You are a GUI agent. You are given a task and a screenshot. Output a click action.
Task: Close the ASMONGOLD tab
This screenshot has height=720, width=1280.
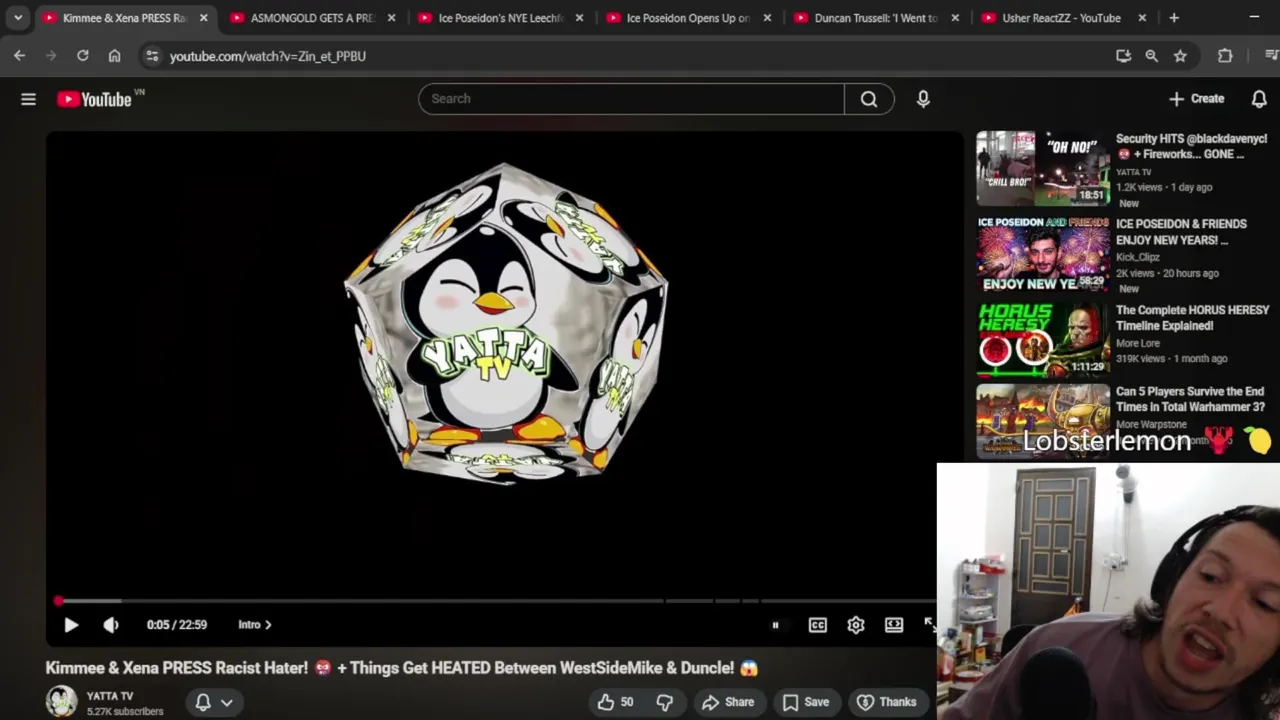391,18
